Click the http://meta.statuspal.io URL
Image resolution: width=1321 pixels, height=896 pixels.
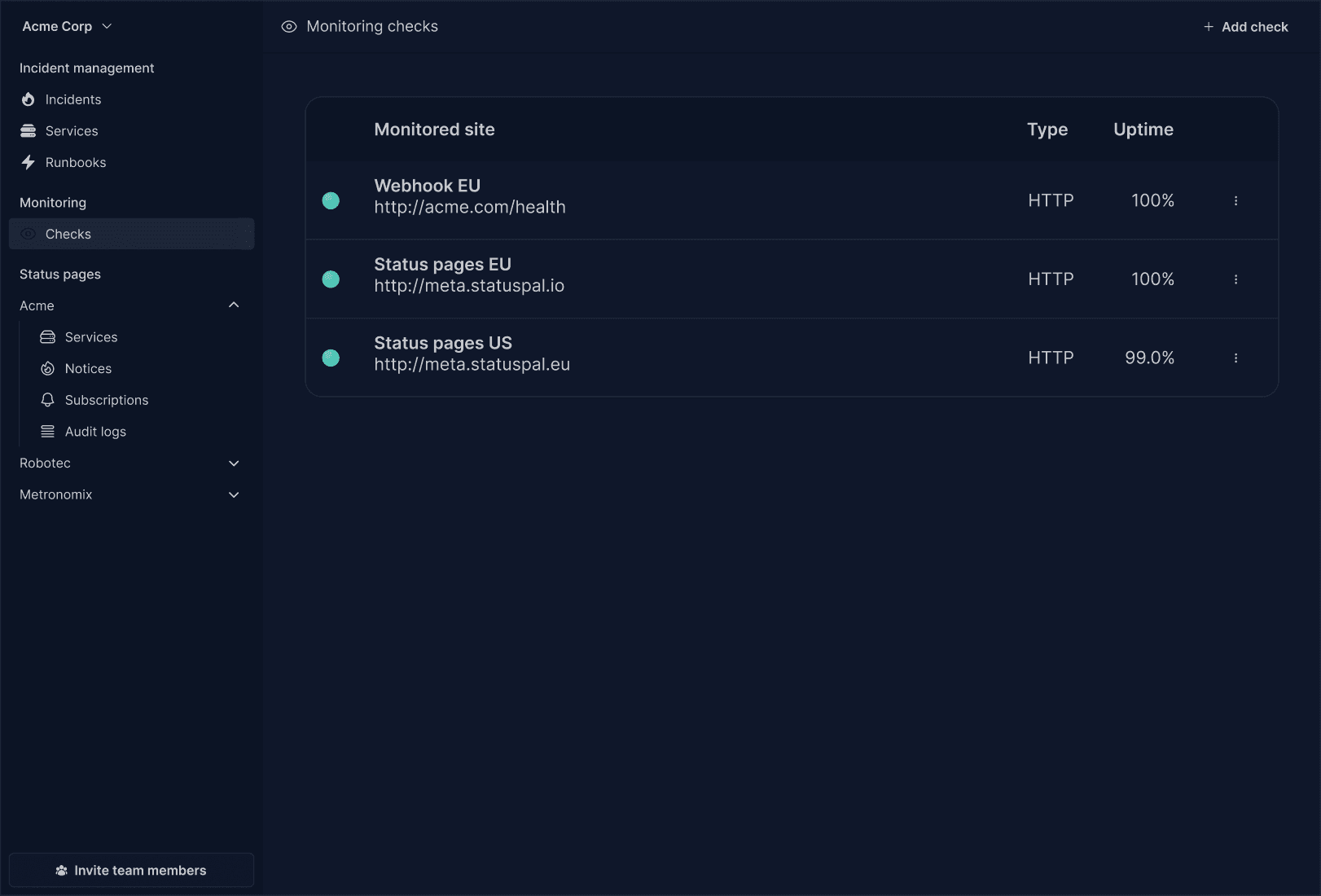(x=469, y=286)
